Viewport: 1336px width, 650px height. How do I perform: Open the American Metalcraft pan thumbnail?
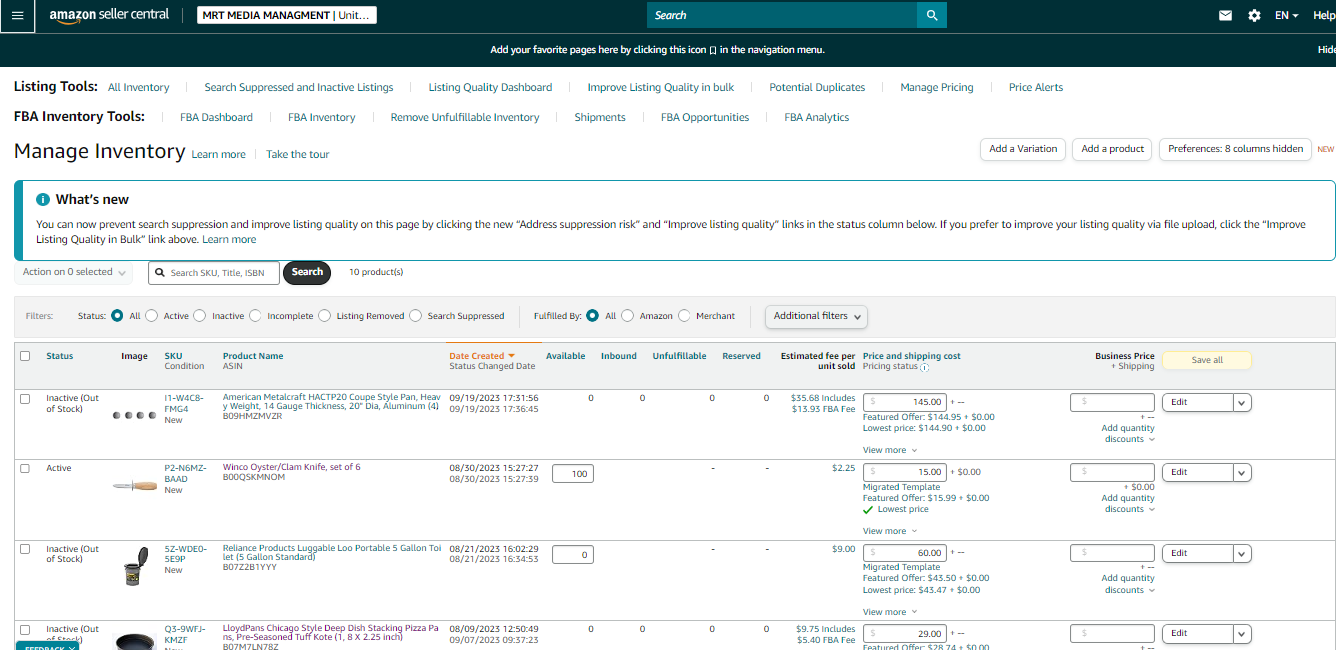point(134,414)
